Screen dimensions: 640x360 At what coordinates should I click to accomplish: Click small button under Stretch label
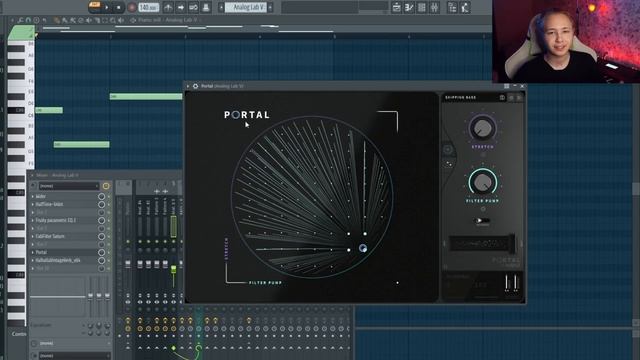483,155
